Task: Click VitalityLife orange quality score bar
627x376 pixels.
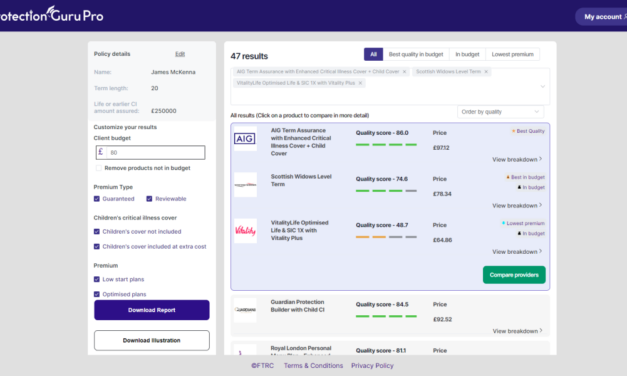Action: 386,237
